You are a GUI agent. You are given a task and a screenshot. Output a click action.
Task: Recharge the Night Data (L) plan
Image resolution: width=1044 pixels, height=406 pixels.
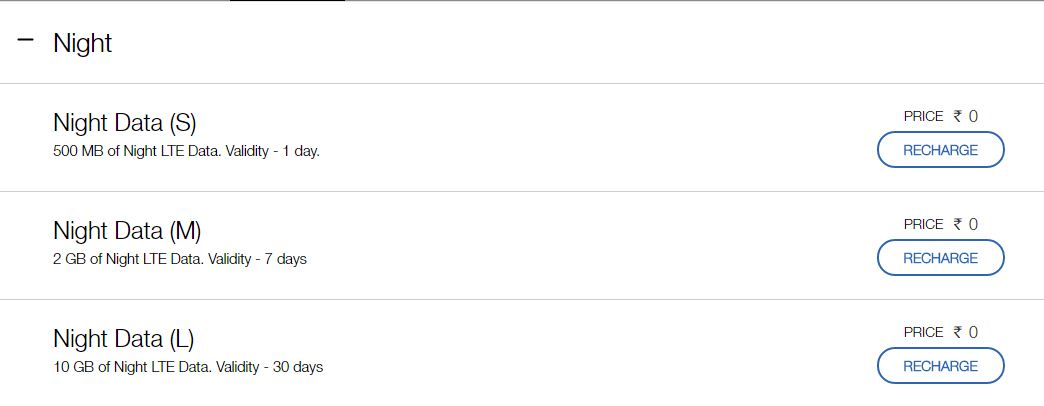pyautogui.click(x=940, y=366)
